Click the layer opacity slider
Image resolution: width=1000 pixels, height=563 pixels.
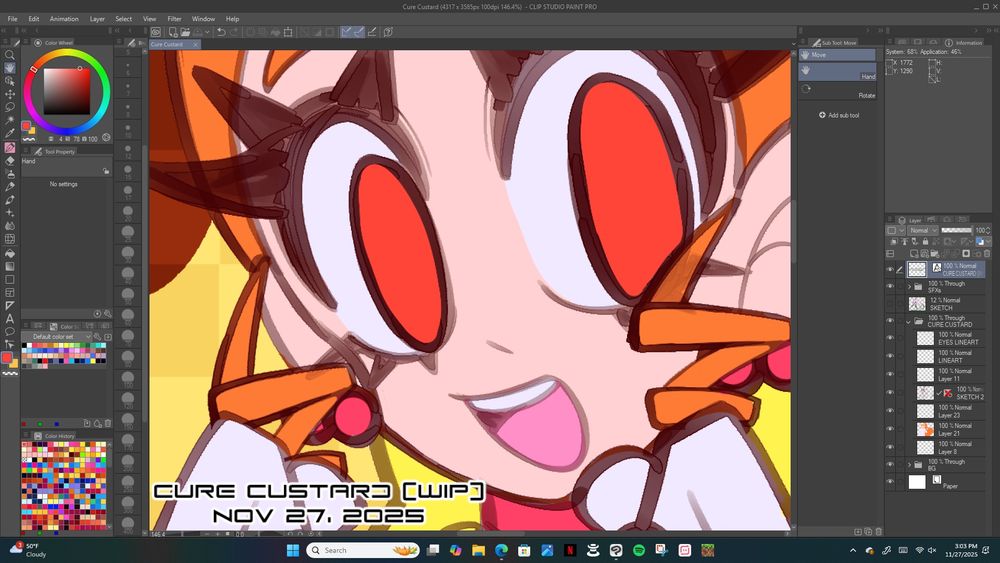(956, 230)
